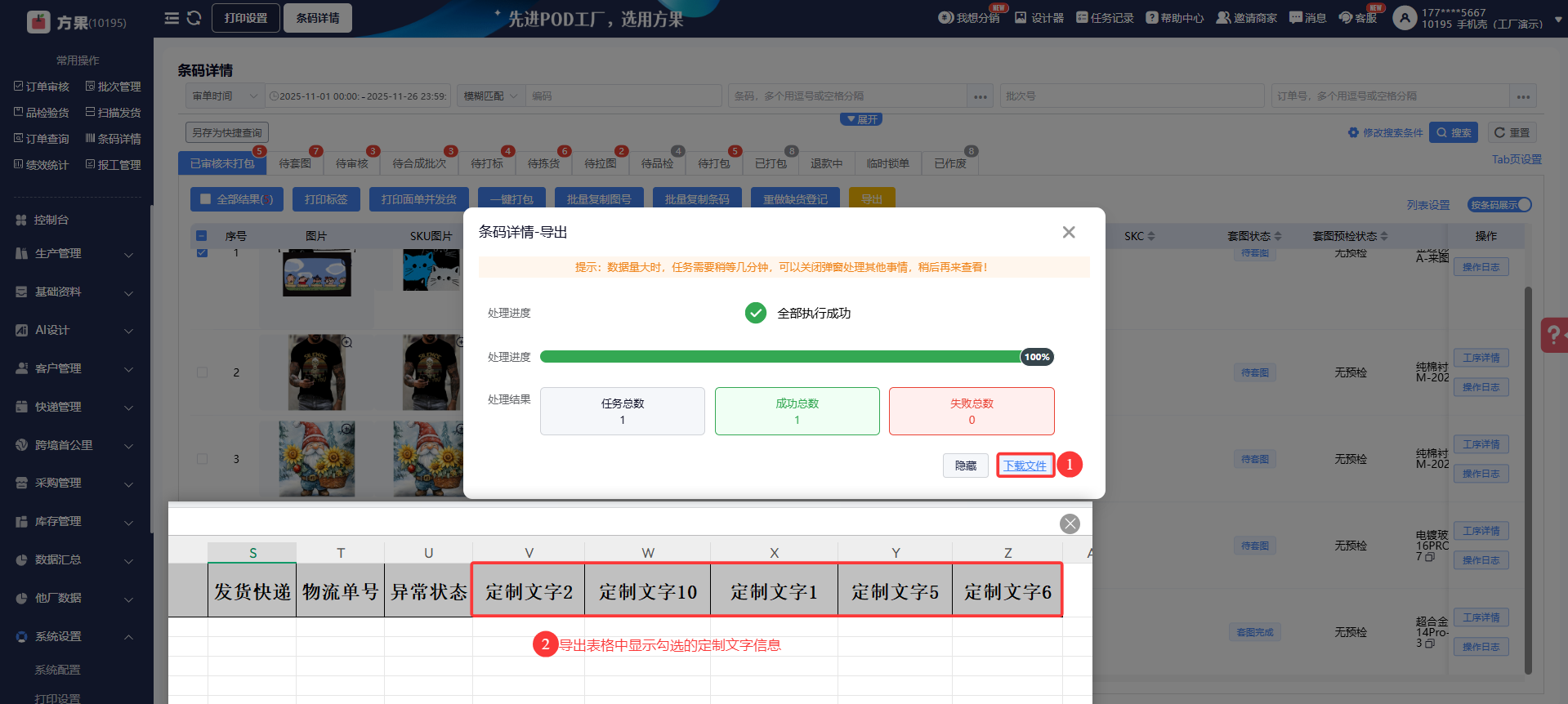
Task: Click the 重置 reset button
Action: click(x=1512, y=133)
